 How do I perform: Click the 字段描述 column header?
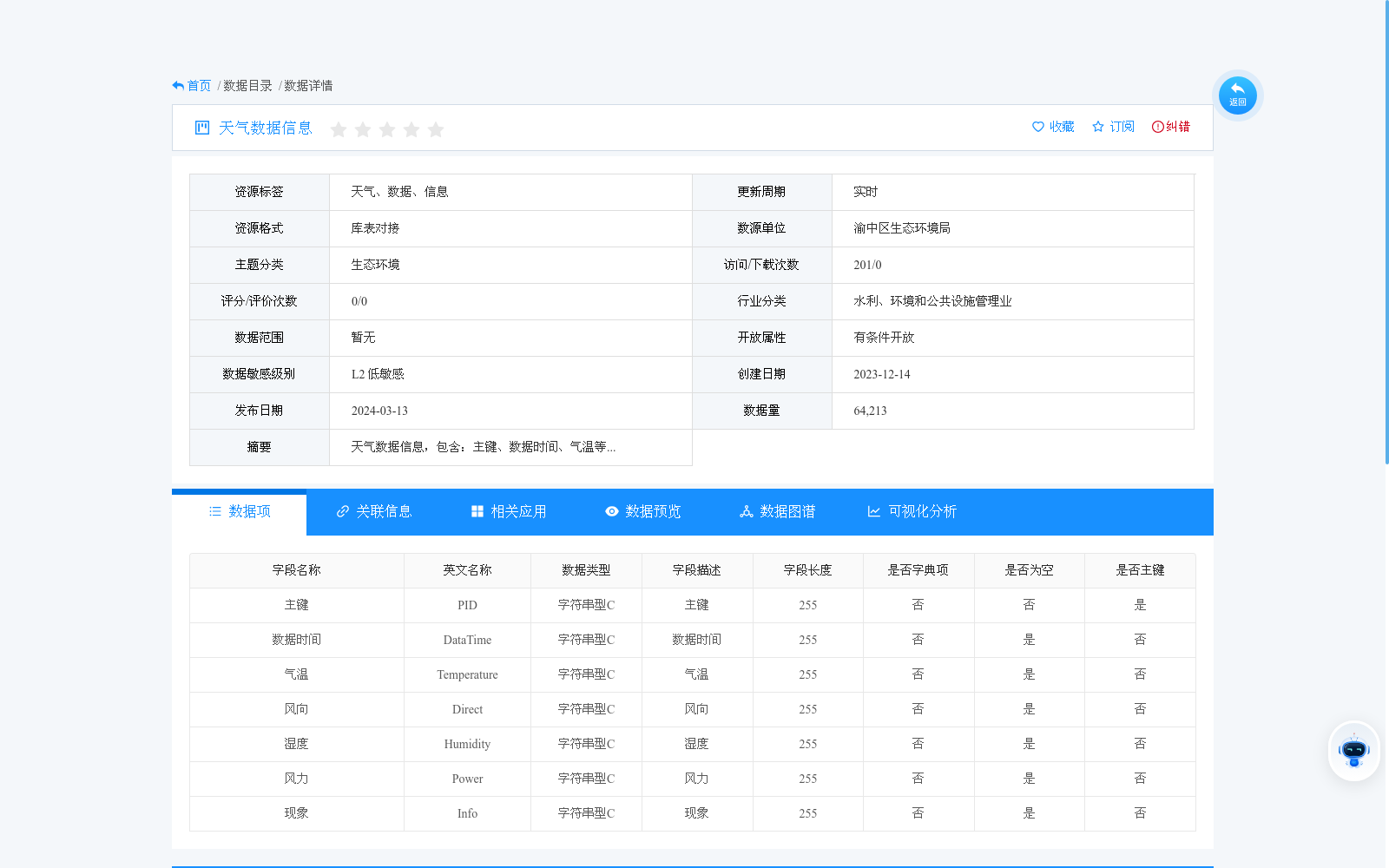click(697, 570)
